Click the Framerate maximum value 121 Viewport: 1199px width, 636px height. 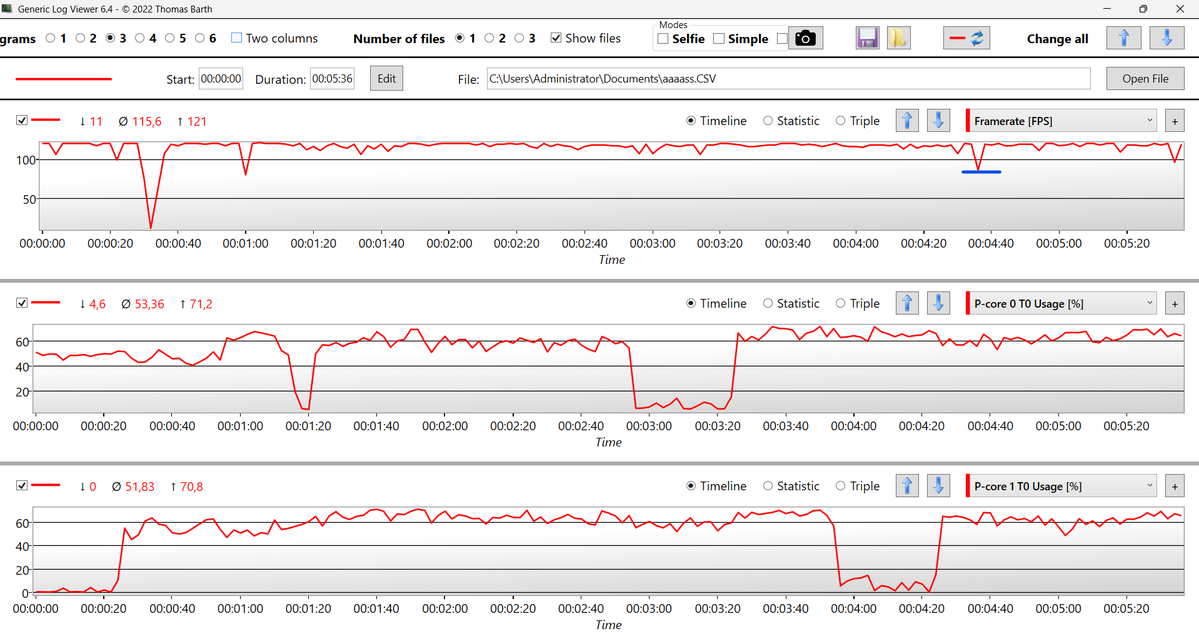(197, 122)
